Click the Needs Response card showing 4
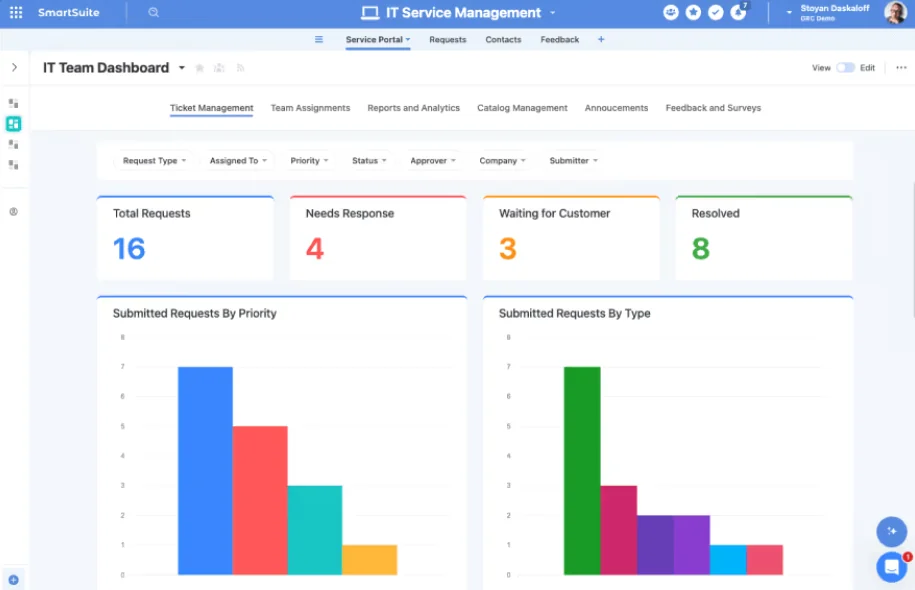The height and width of the screenshot is (590, 915). [x=378, y=238]
